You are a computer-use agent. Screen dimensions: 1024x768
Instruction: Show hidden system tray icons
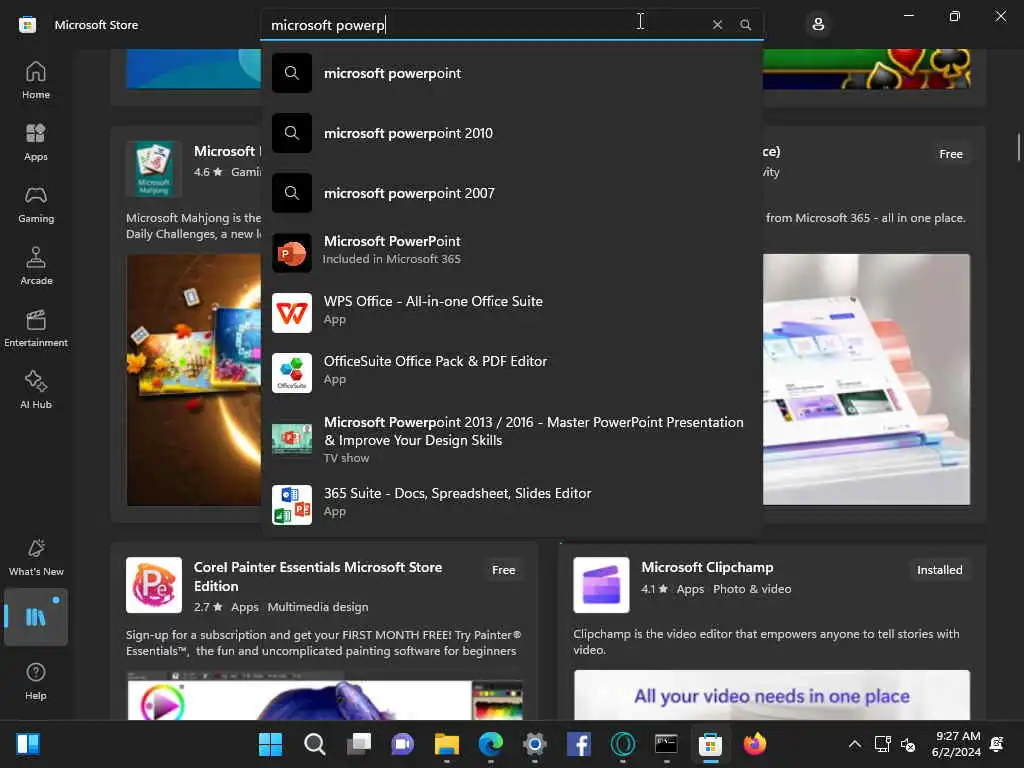[x=854, y=744]
